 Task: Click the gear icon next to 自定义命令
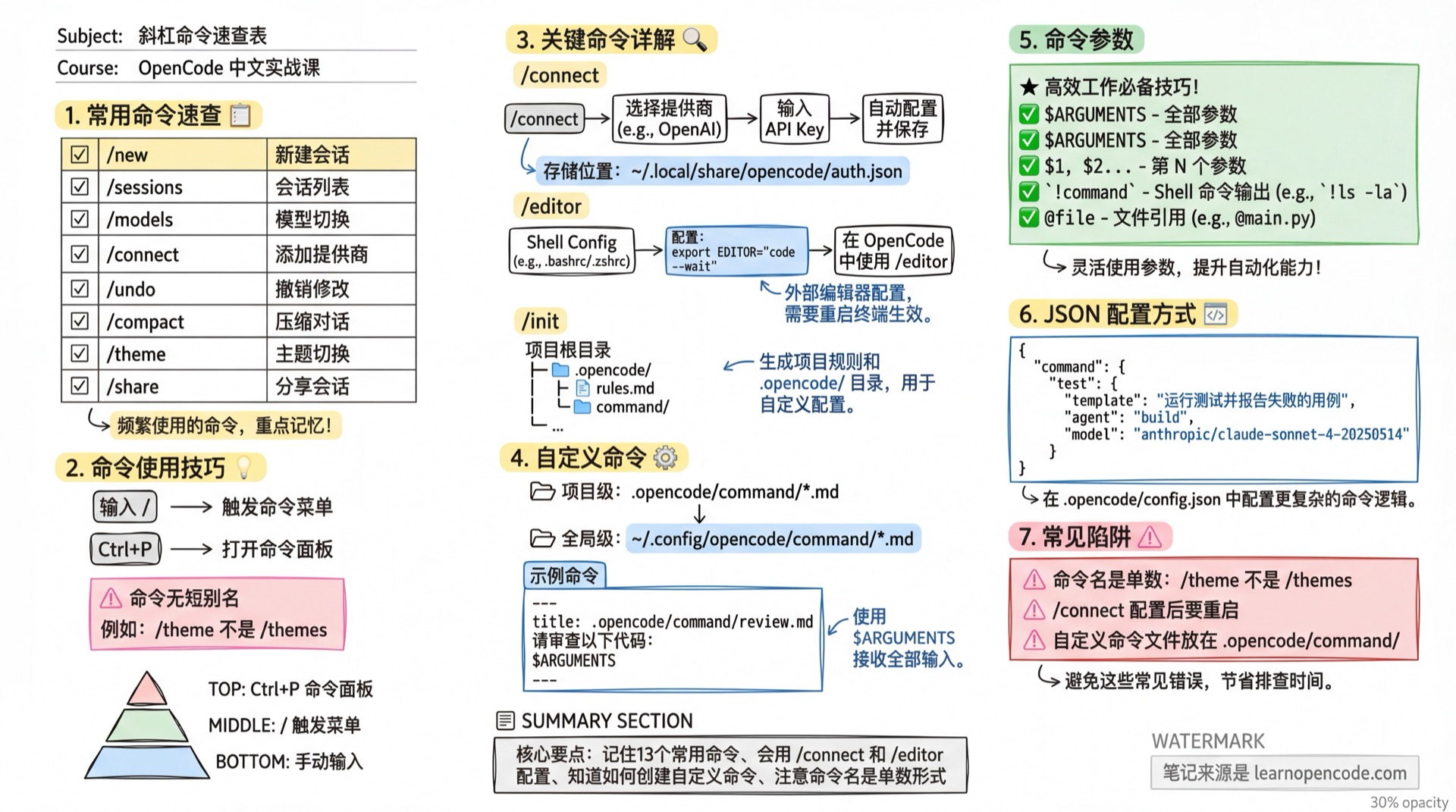tap(665, 457)
